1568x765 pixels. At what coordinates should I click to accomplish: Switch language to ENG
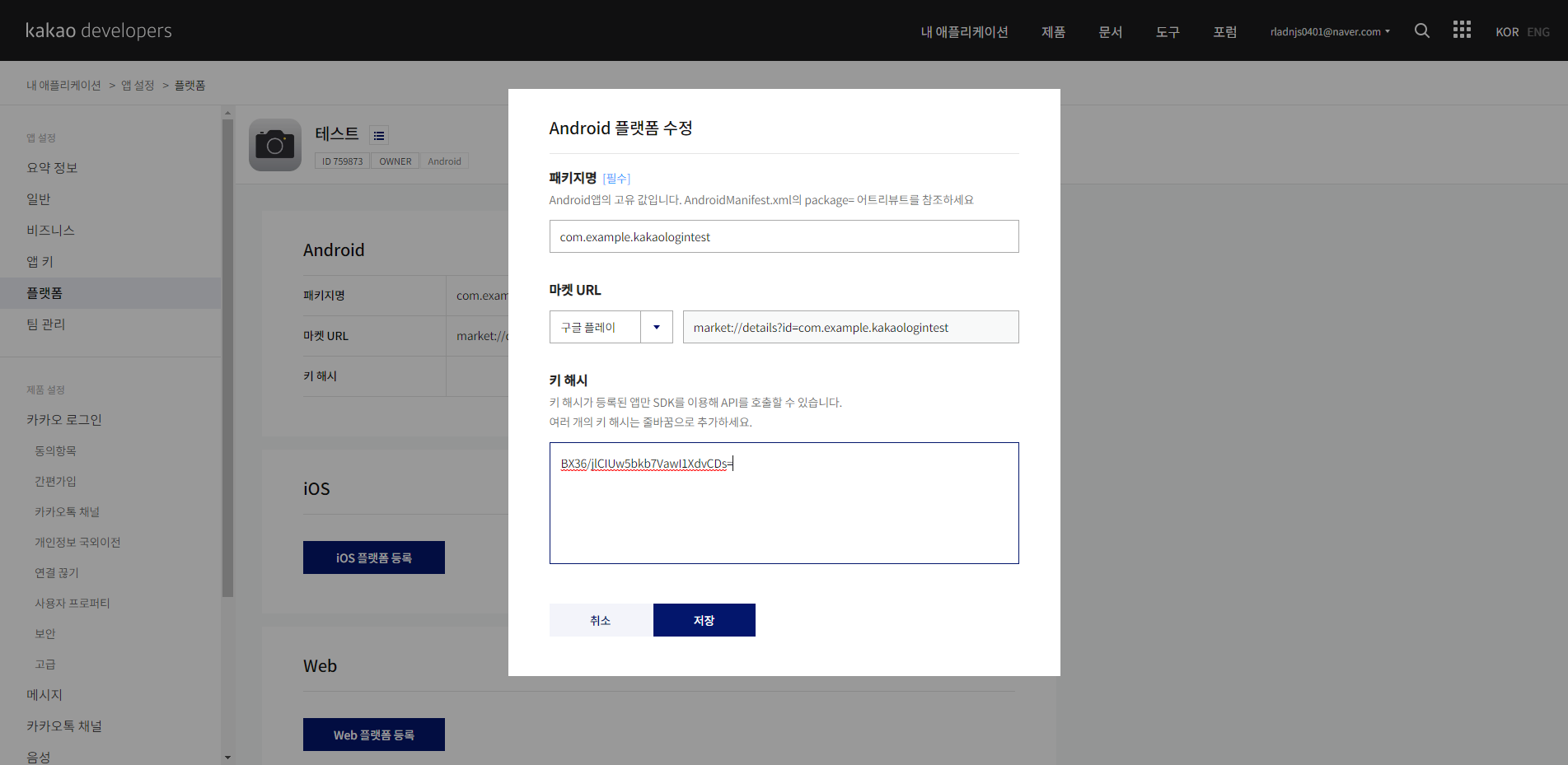click(1538, 32)
